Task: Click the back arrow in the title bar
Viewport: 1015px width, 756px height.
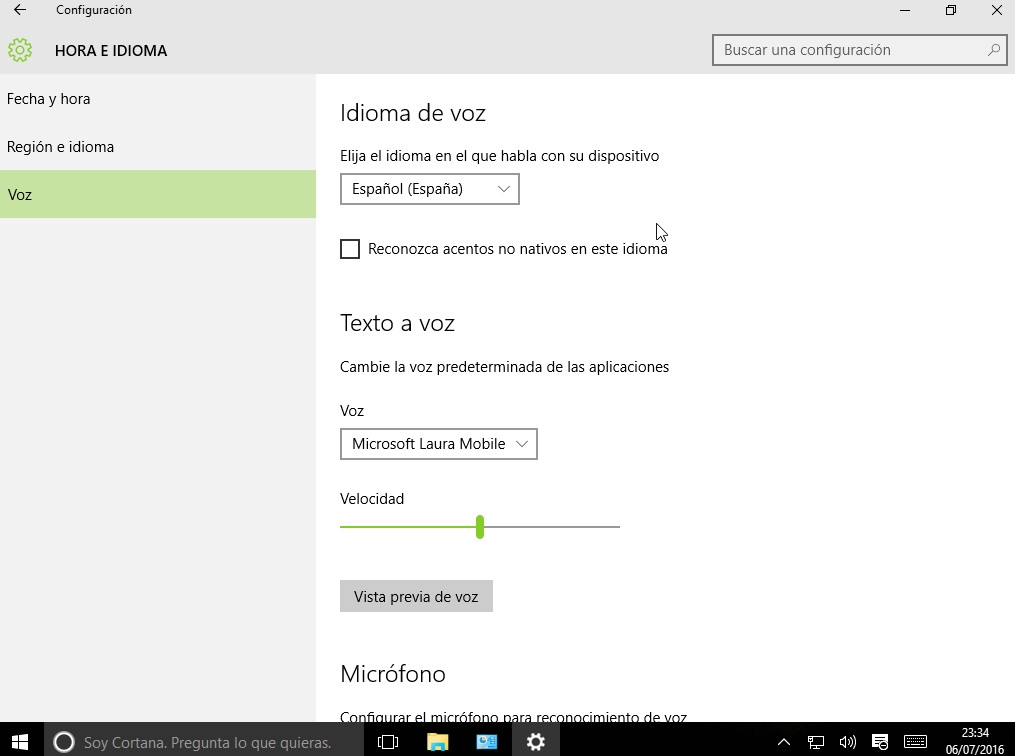Action: 20,10
